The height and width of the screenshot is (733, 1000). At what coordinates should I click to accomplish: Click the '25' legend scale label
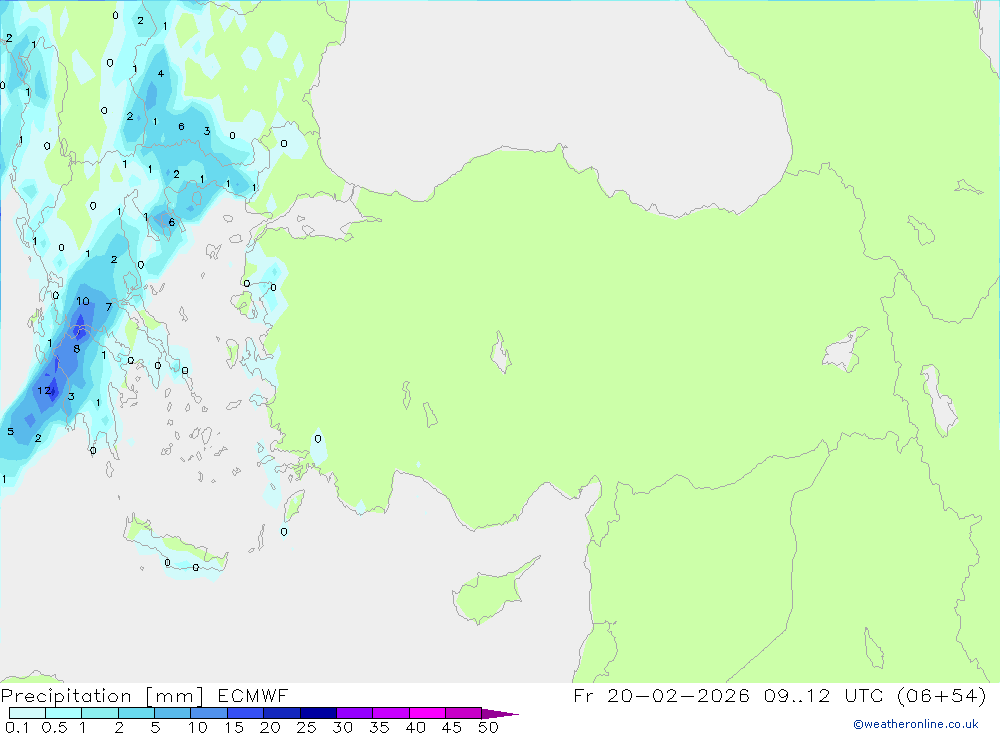click(307, 727)
